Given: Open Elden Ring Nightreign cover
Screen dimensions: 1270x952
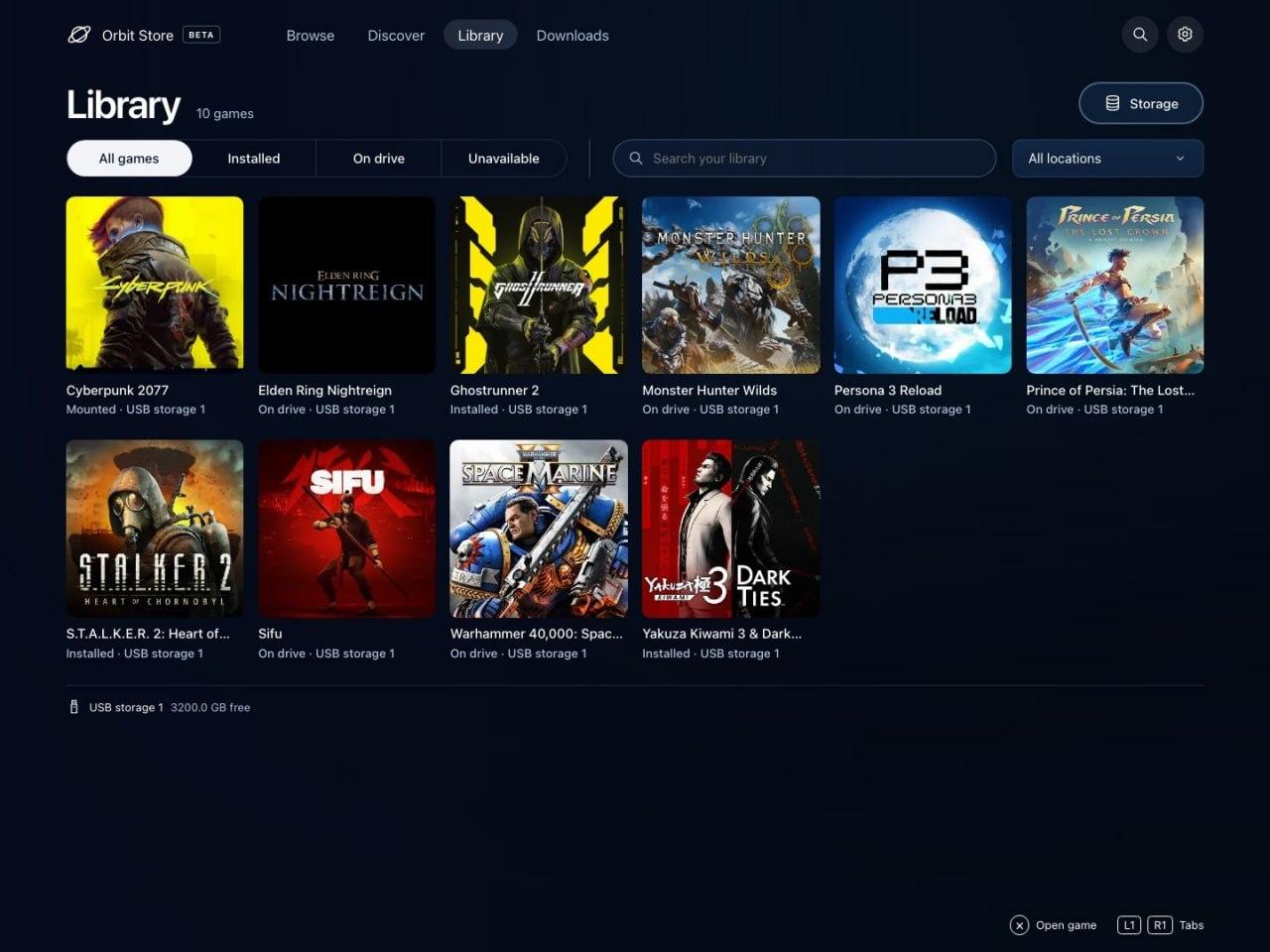Looking at the screenshot, I should click(x=346, y=285).
